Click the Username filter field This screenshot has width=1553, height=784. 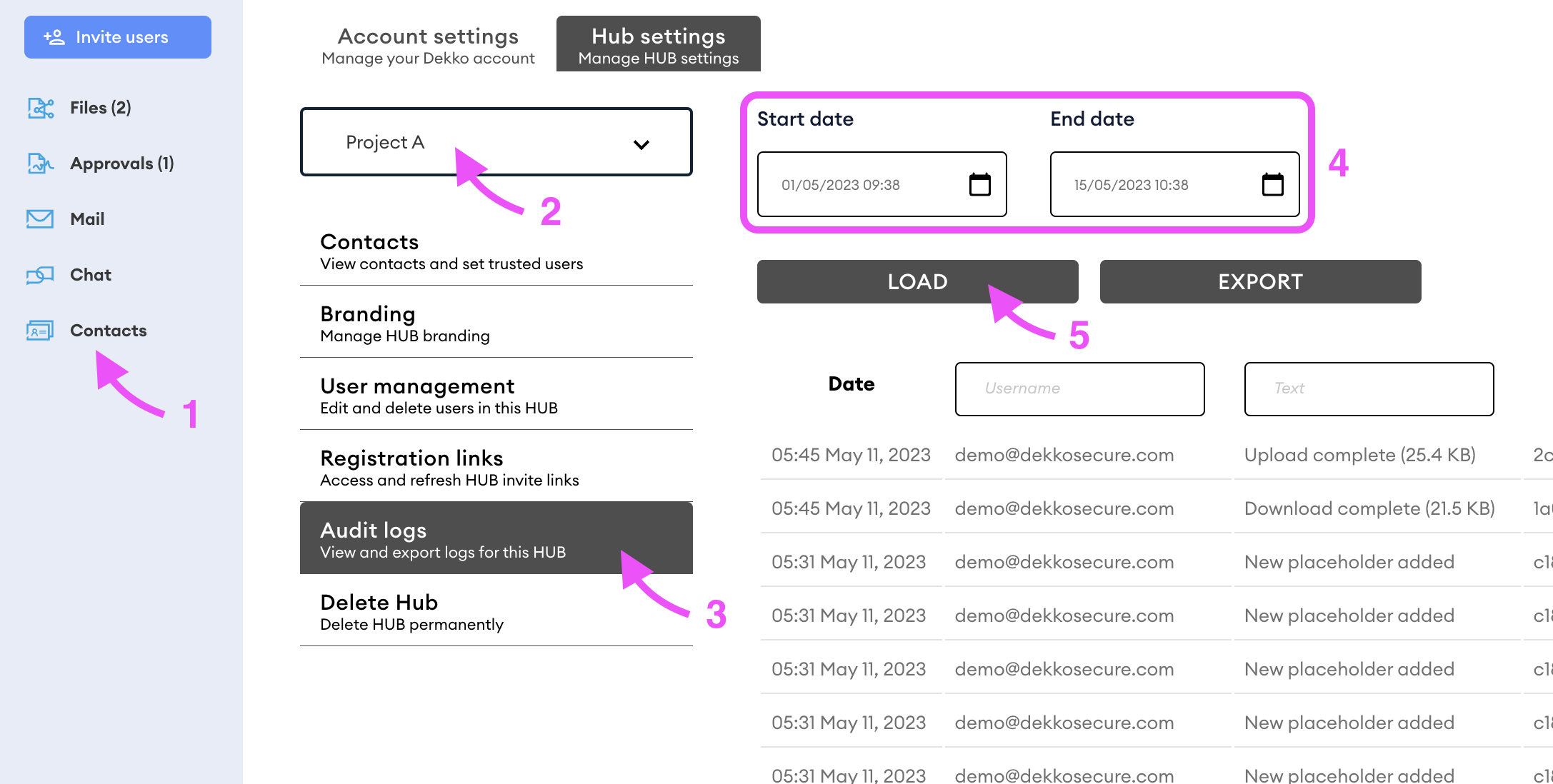point(1080,389)
